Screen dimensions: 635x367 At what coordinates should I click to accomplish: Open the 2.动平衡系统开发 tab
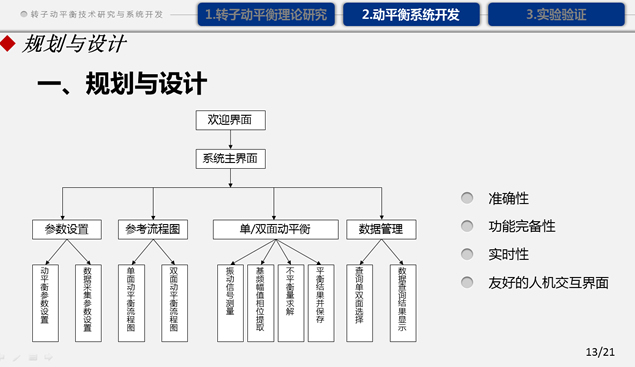tap(411, 15)
